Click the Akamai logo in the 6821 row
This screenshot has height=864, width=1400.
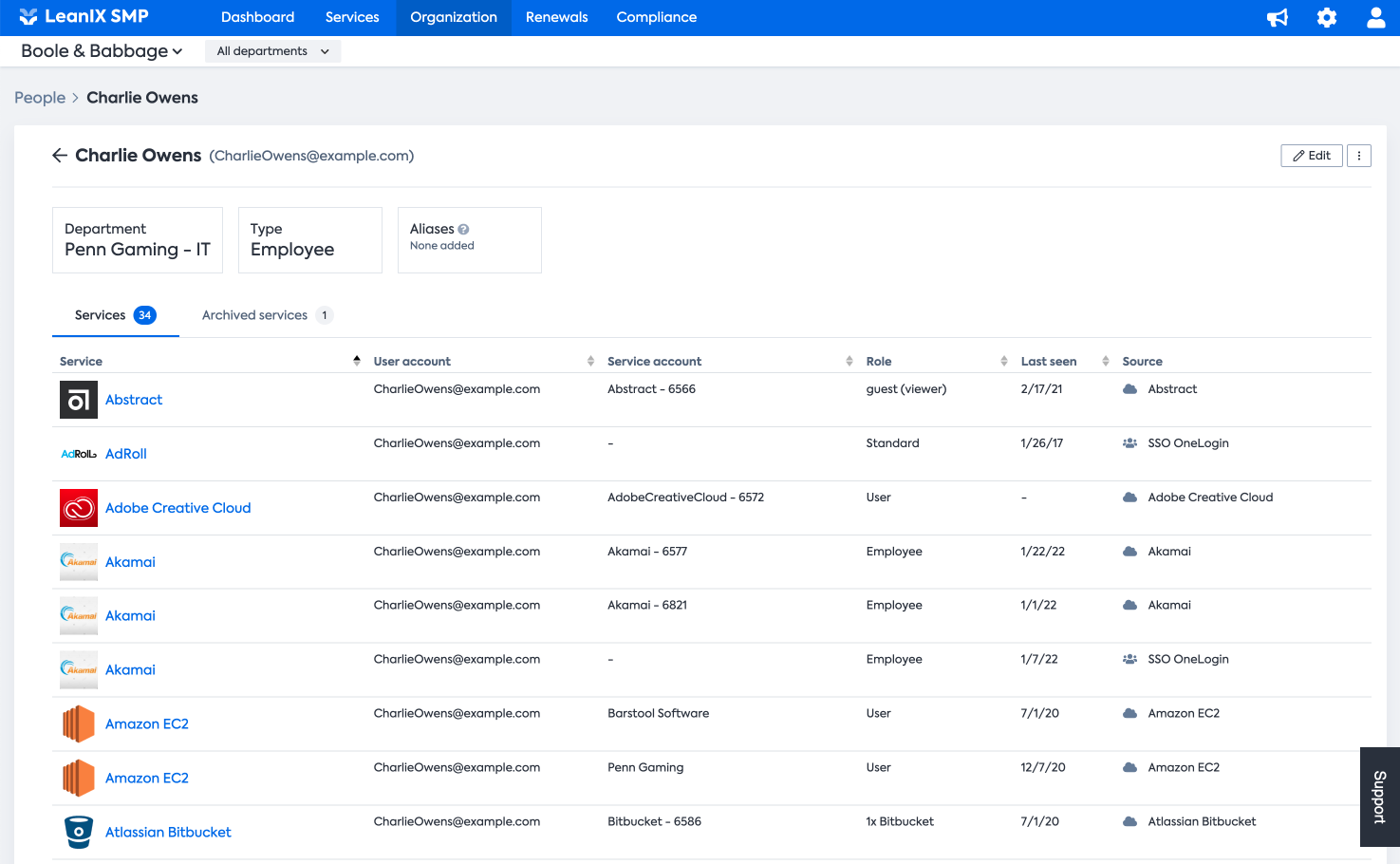pyautogui.click(x=79, y=616)
